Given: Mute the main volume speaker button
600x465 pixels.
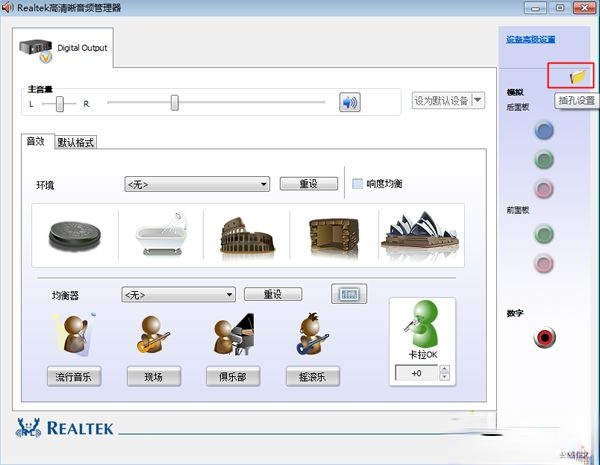Looking at the screenshot, I should [350, 102].
